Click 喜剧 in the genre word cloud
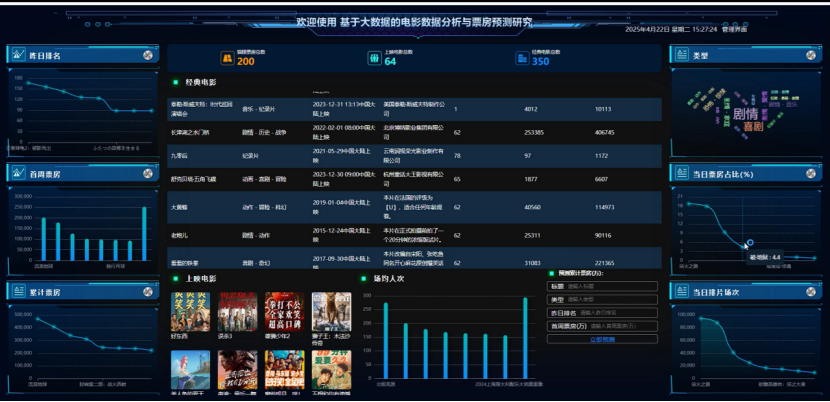 click(753, 127)
